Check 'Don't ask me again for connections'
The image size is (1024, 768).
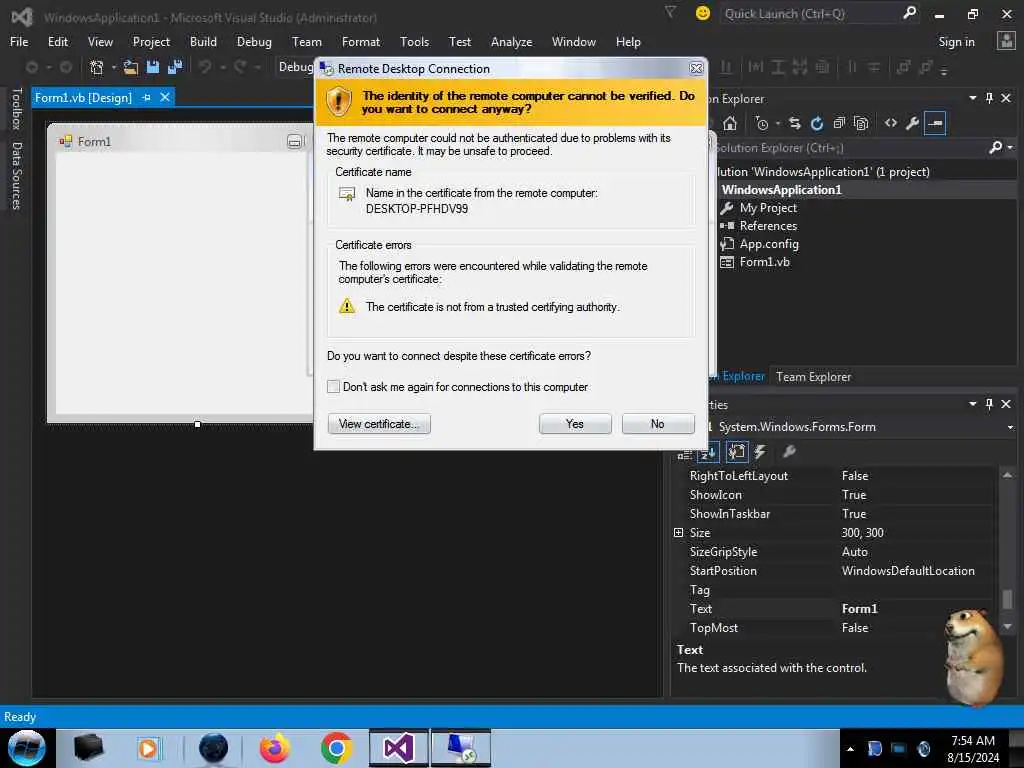(x=334, y=387)
